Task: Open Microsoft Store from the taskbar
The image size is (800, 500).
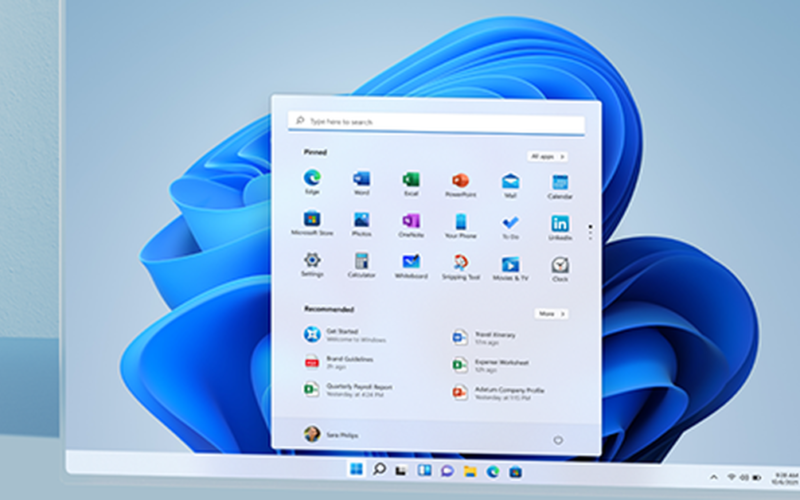Action: point(515,472)
